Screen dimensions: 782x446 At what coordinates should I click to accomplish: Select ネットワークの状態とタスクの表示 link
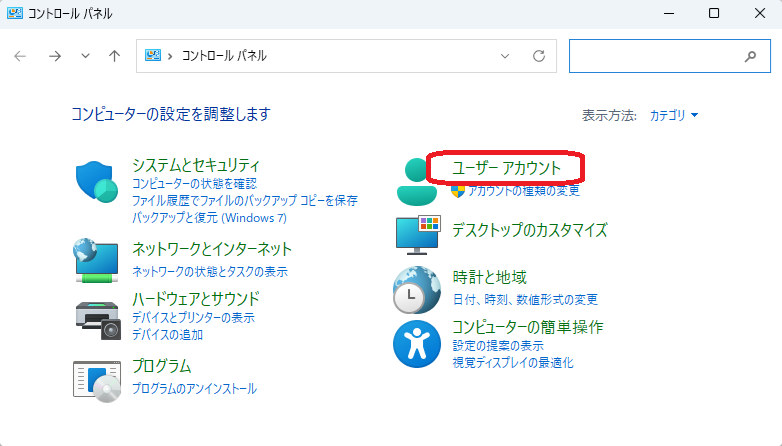[x=209, y=271]
